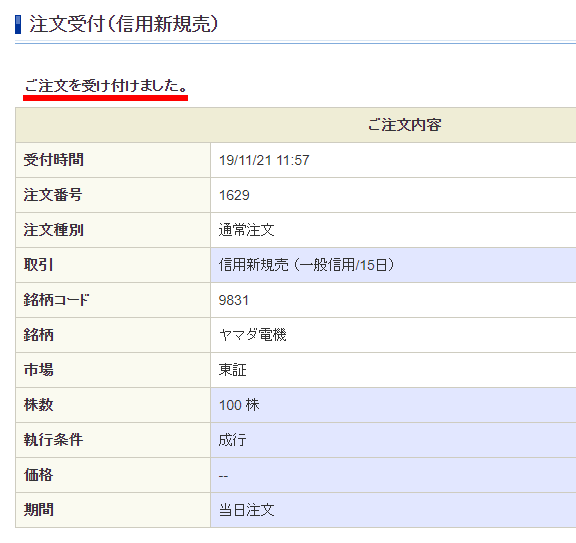Click the 成行 execution condition value

click(233, 440)
